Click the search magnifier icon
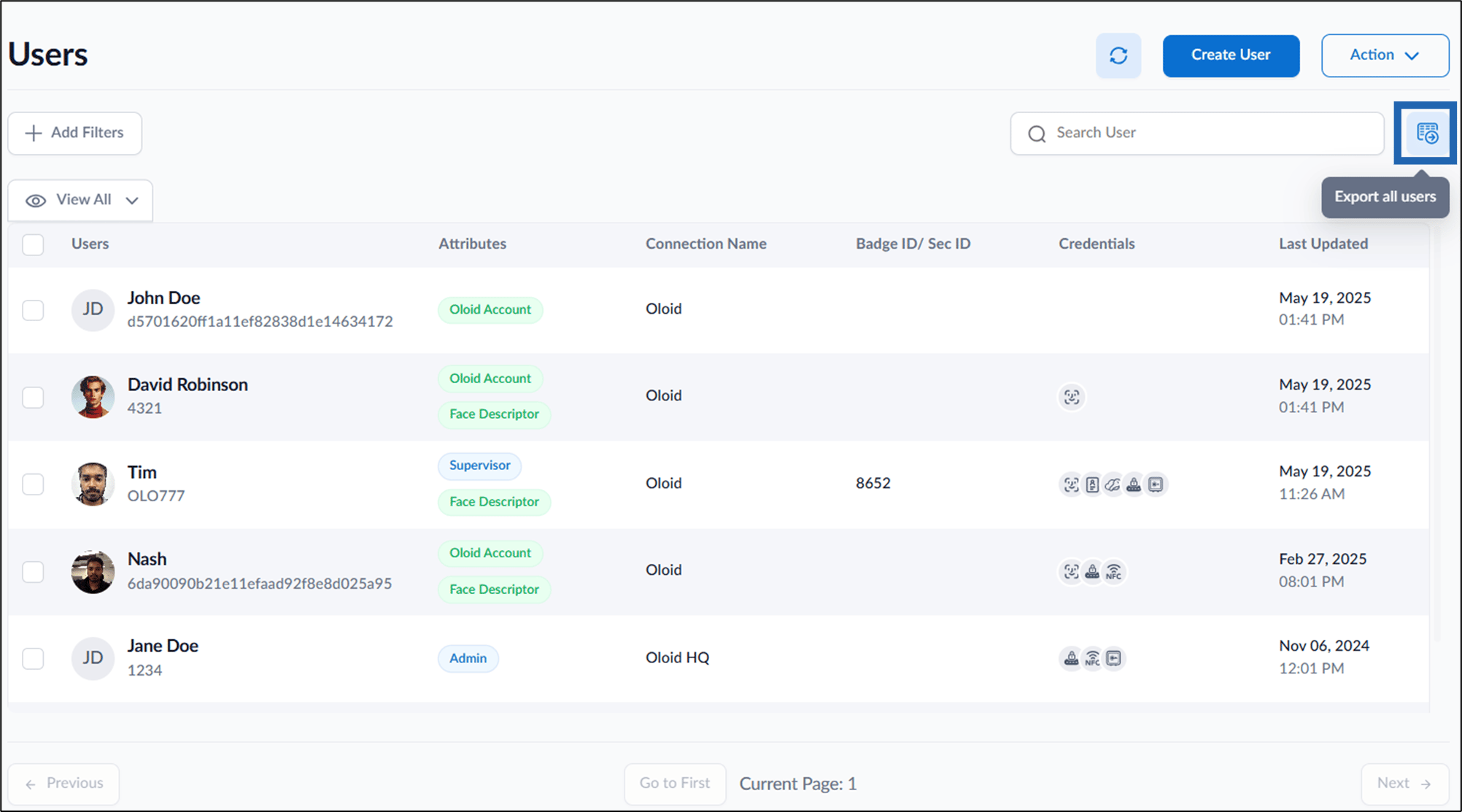Image resolution: width=1462 pixels, height=812 pixels. pos(1037,134)
